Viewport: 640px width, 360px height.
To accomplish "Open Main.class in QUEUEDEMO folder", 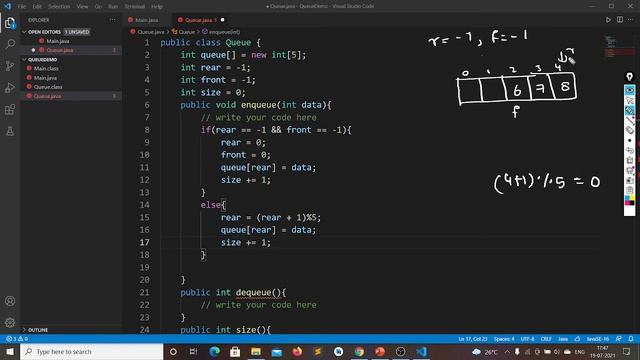I will coord(46,68).
